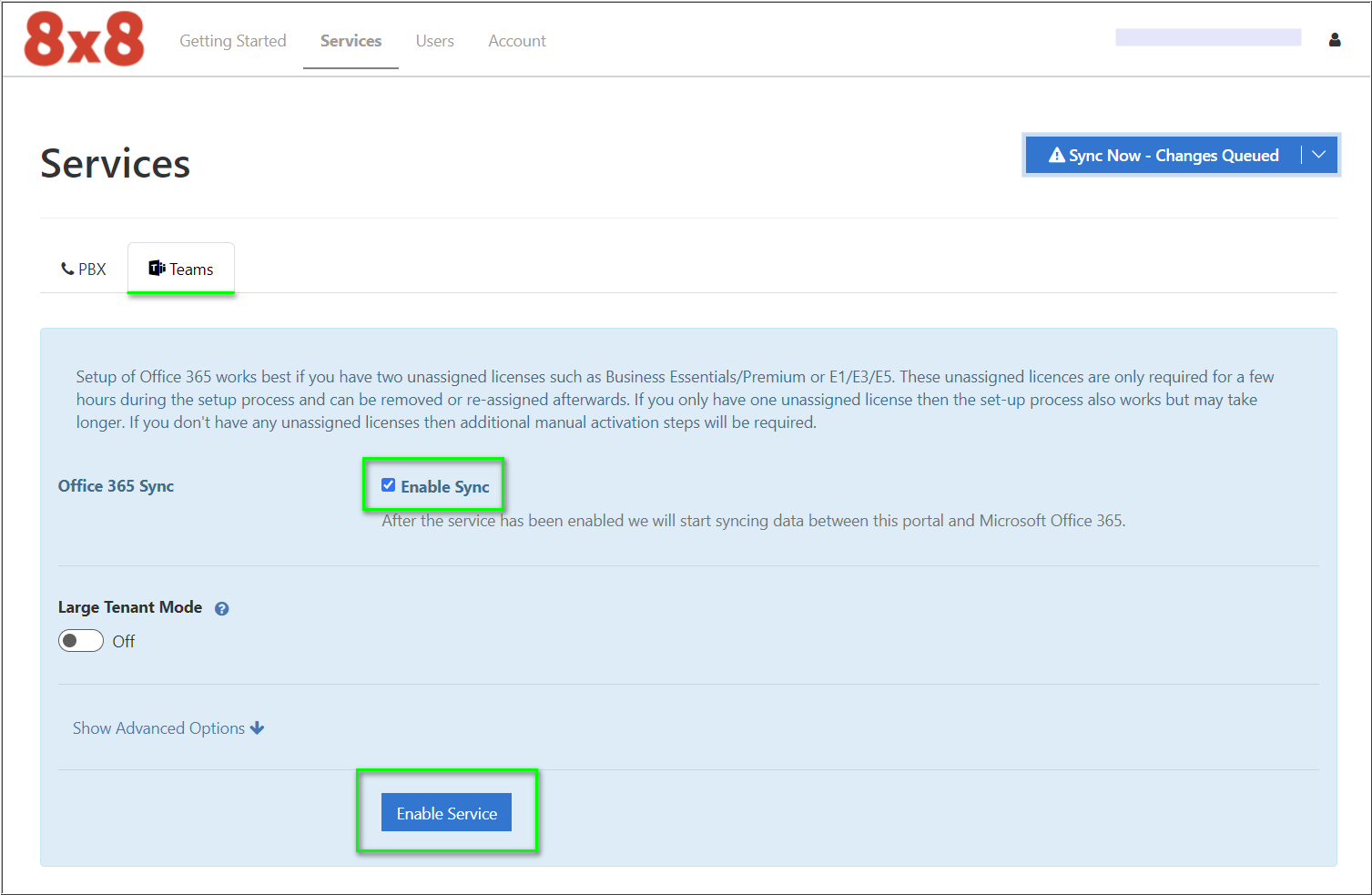Image resolution: width=1372 pixels, height=895 pixels.
Task: Switch to the Teams tab
Action: 180,268
